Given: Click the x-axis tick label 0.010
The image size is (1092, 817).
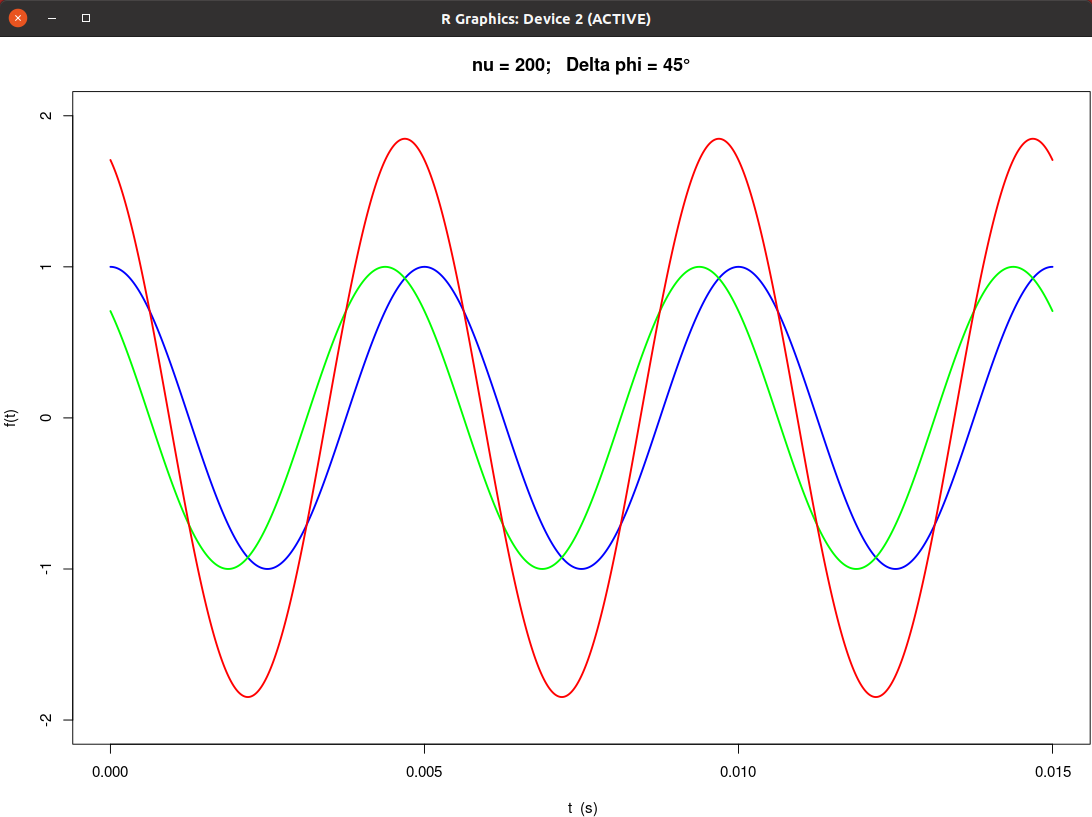Looking at the screenshot, I should [x=738, y=772].
